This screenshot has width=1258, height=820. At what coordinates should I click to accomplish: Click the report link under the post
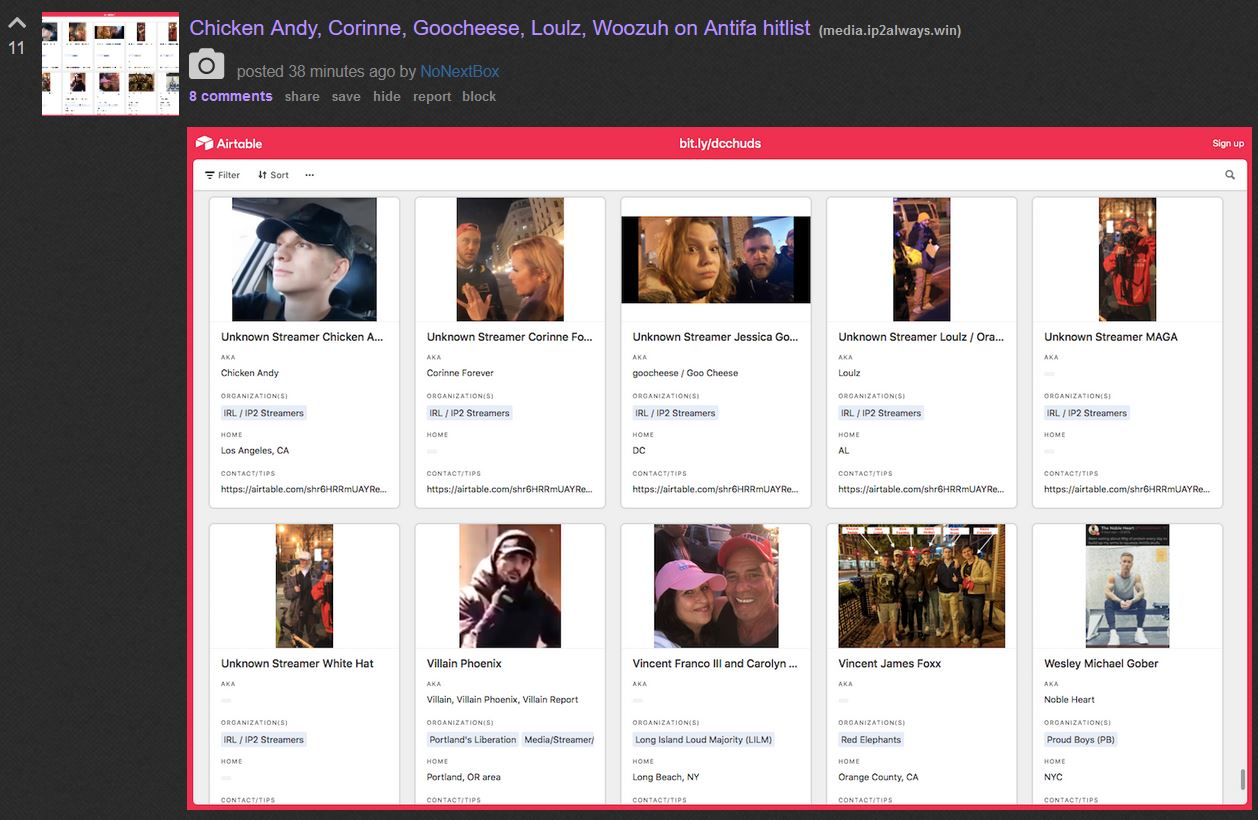[432, 96]
